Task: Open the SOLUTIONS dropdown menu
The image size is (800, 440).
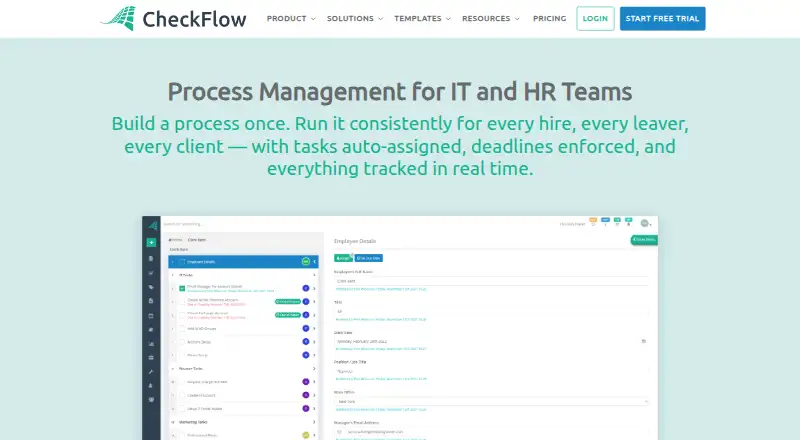Action: [x=355, y=18]
